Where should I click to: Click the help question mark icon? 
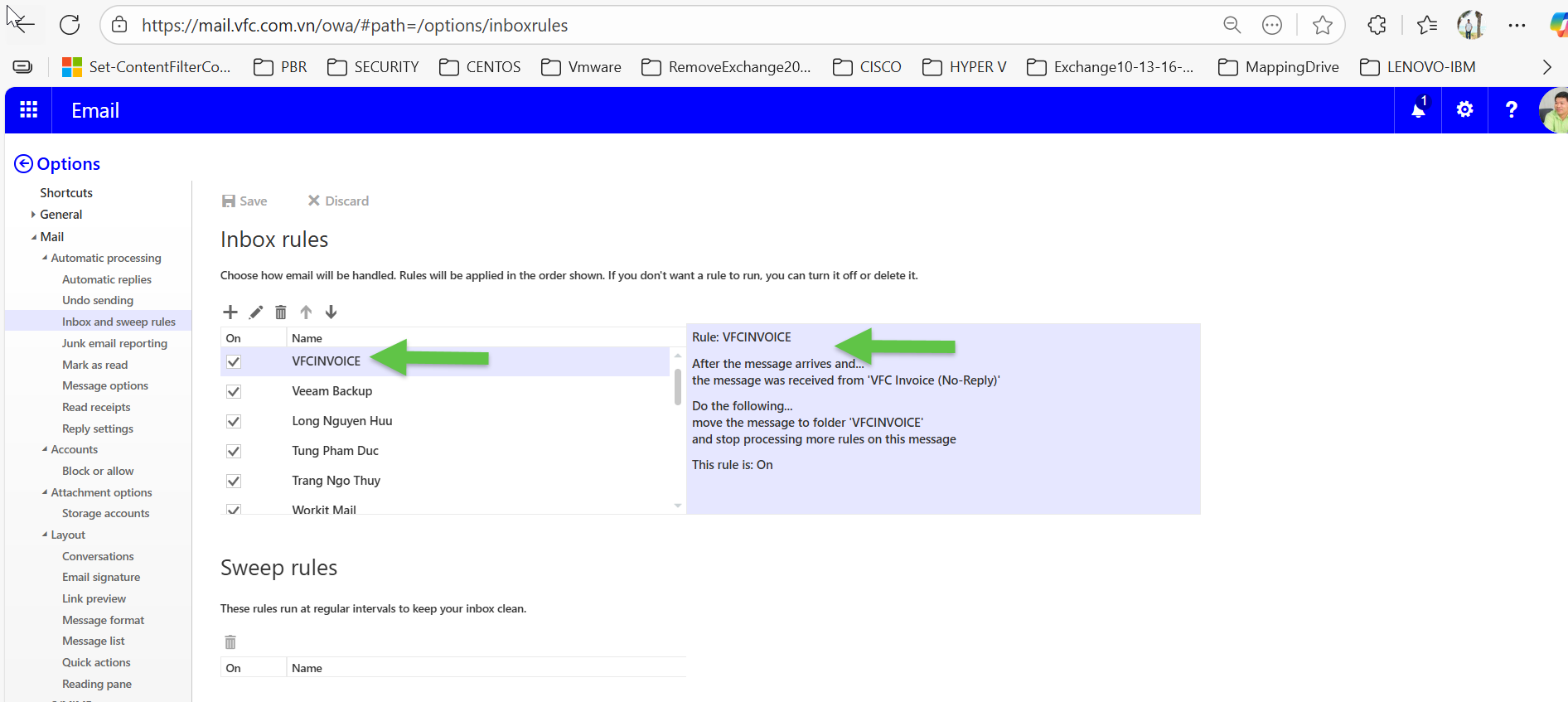(1511, 110)
